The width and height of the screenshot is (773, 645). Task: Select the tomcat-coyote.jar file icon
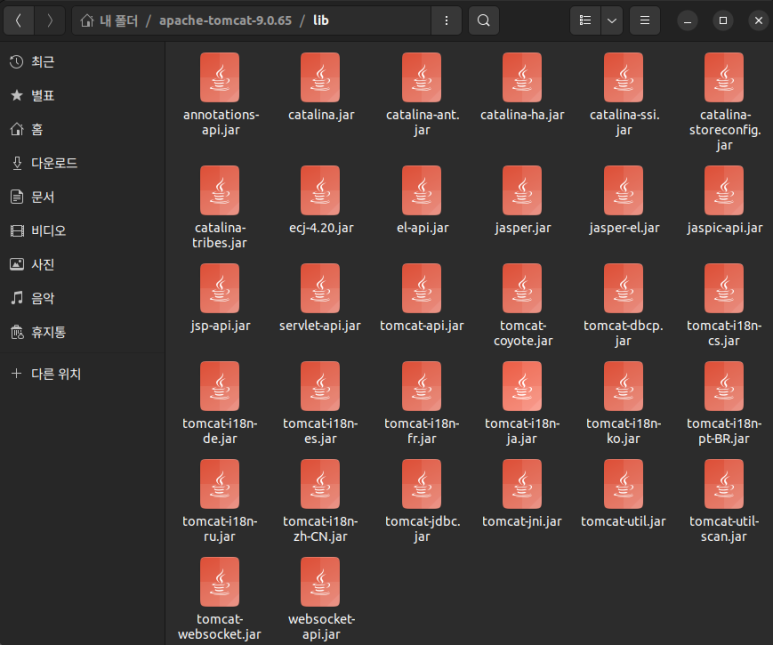(x=522, y=288)
